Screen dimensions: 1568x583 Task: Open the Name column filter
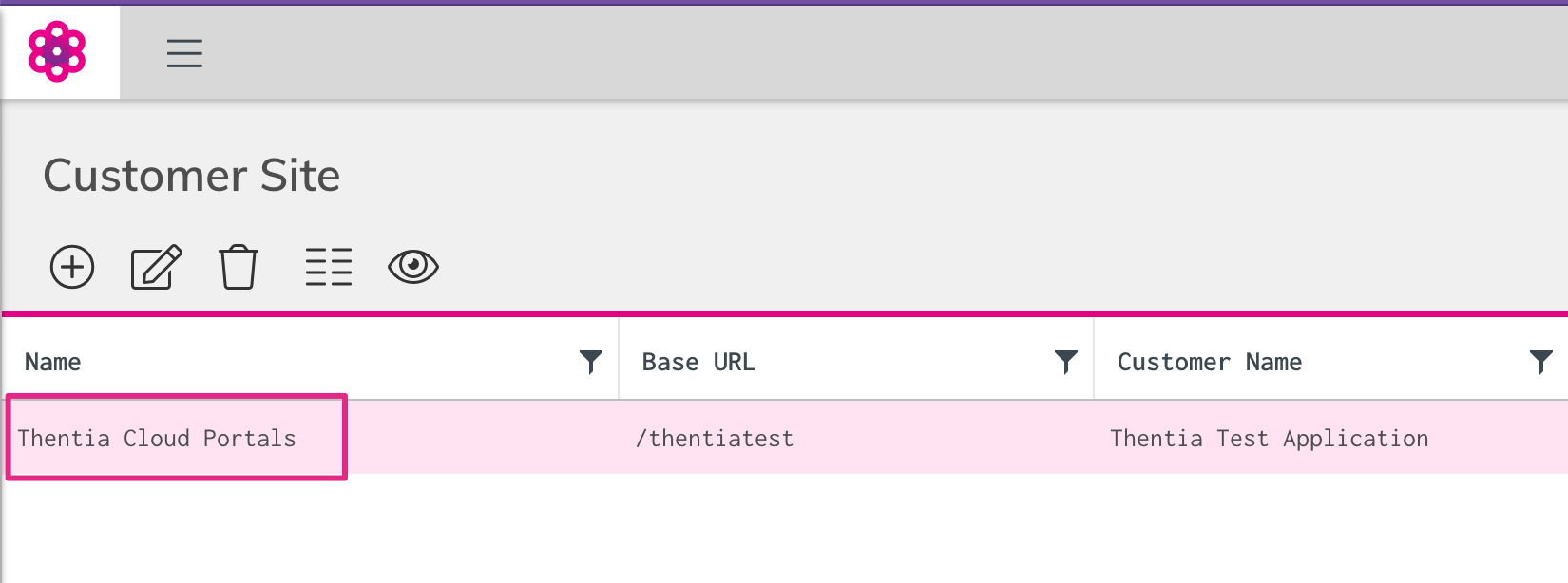tap(591, 362)
